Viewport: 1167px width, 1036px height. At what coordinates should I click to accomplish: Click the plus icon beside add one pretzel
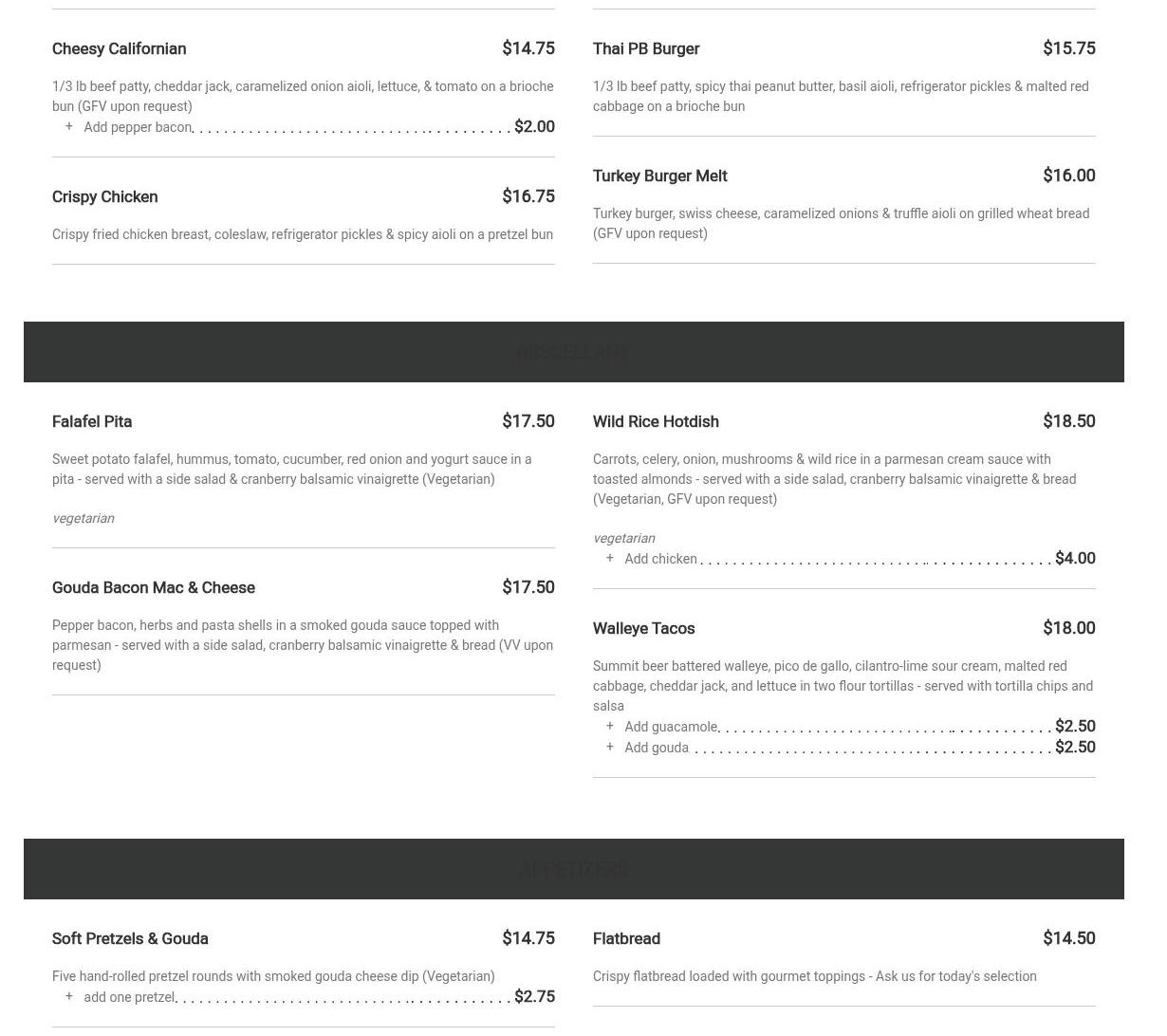click(68, 996)
